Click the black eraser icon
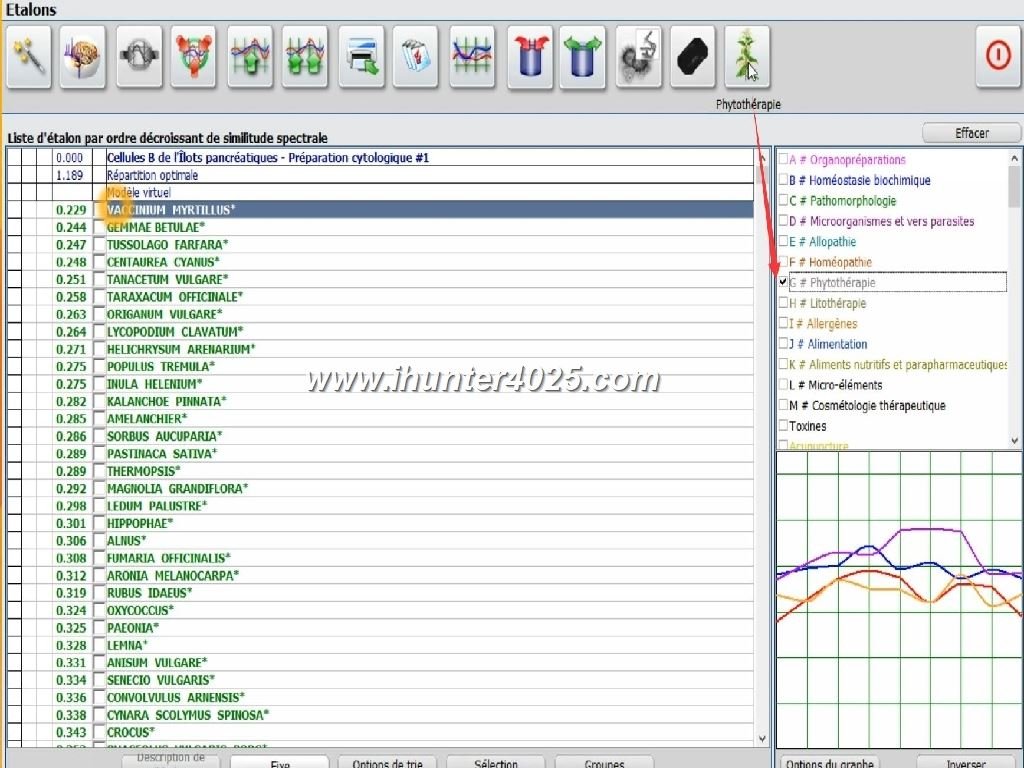 pos(693,57)
